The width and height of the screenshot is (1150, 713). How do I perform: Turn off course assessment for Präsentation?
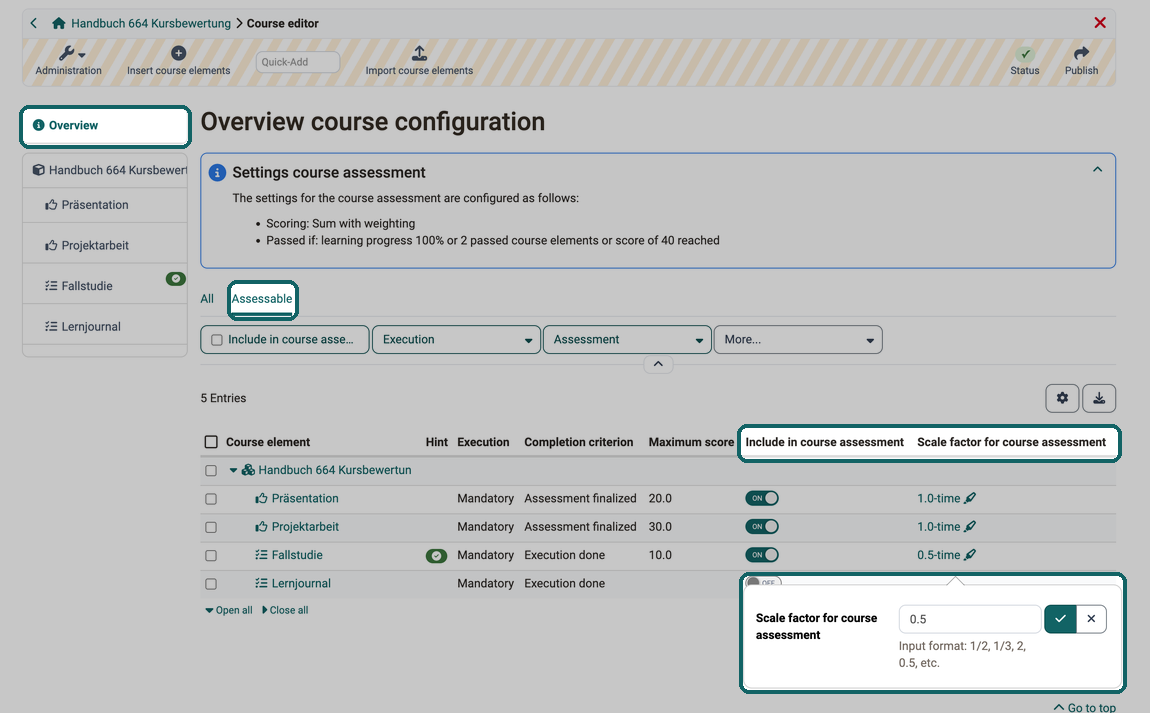pos(762,498)
